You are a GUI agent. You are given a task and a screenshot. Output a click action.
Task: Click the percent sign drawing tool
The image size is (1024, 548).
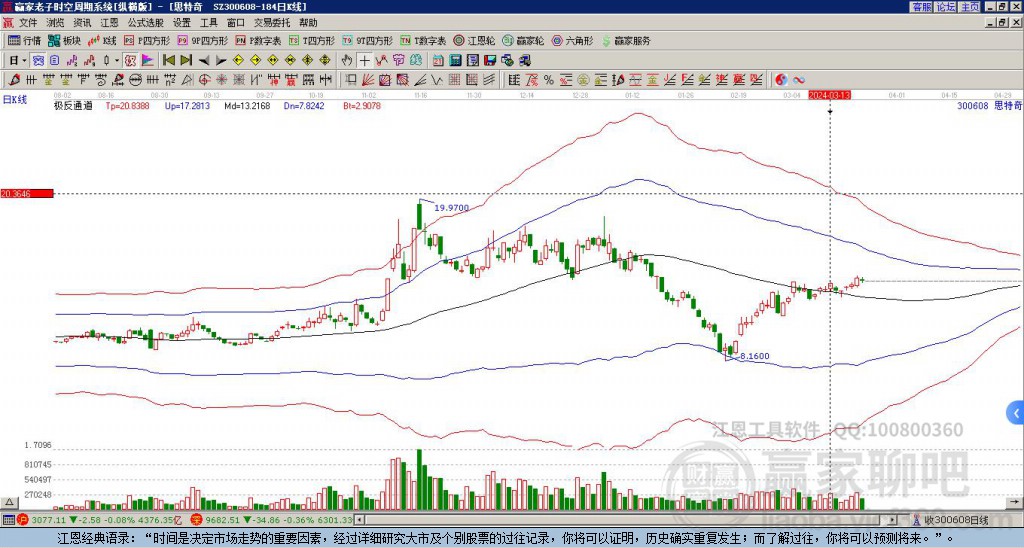(x=548, y=79)
